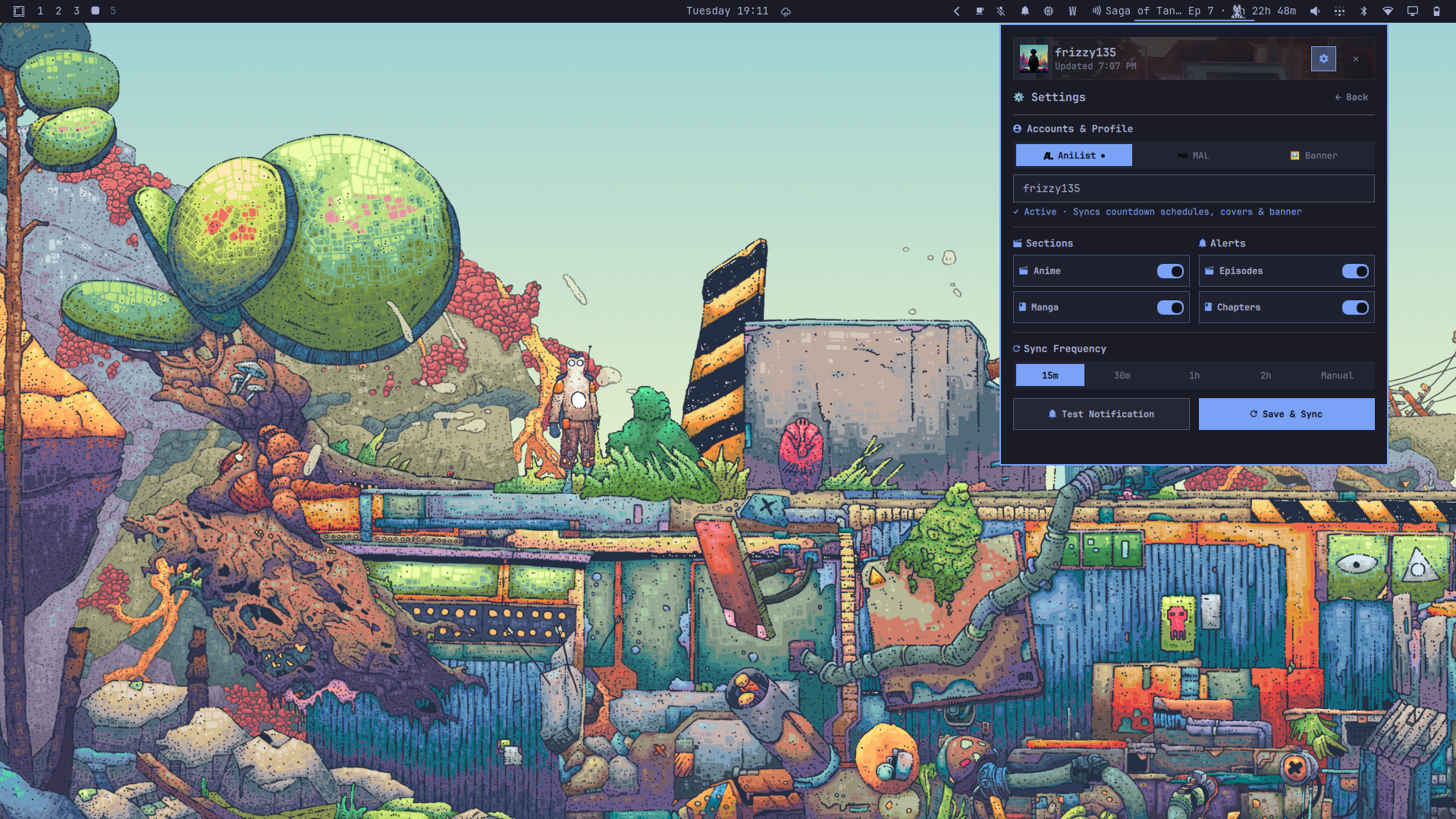Click the CPU chip icon
This screenshot has width=1456, height=819.
point(1049,11)
